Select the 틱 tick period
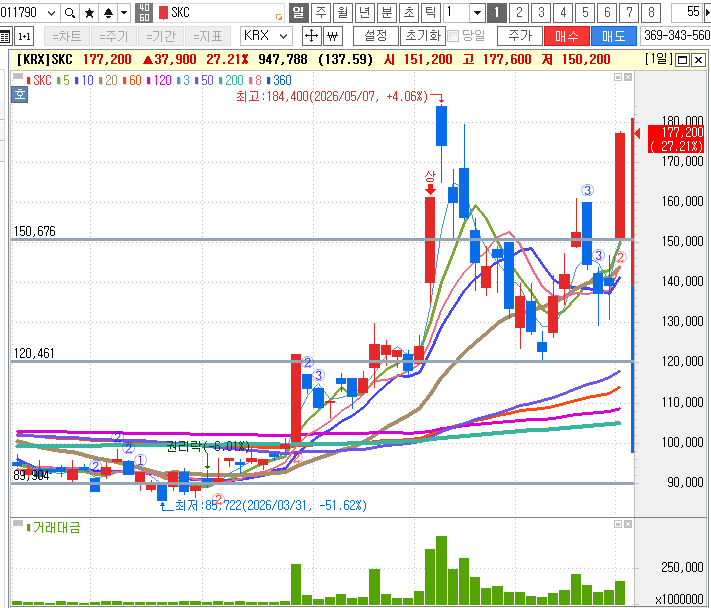 pyautogui.click(x=430, y=13)
